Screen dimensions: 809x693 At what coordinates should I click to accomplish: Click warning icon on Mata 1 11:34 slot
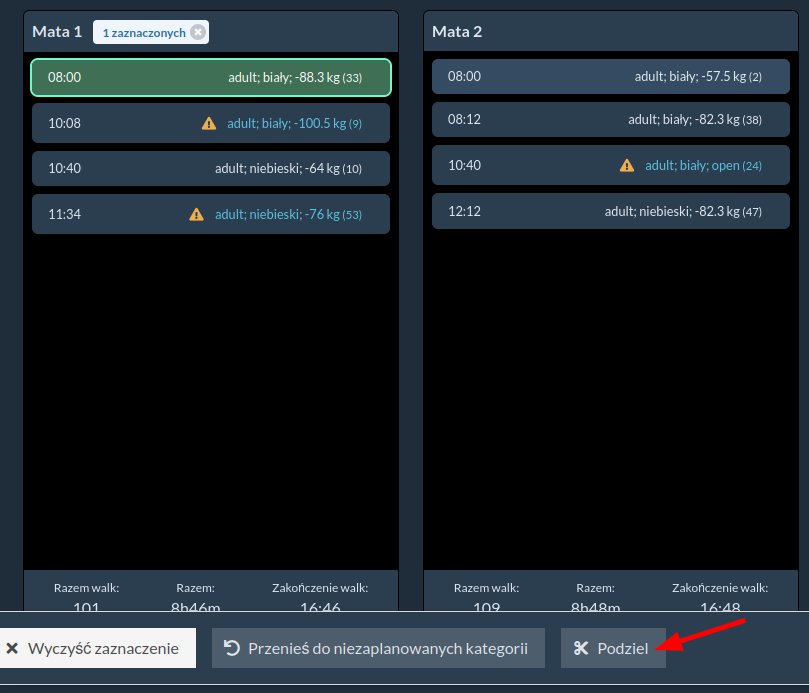pyautogui.click(x=197, y=214)
